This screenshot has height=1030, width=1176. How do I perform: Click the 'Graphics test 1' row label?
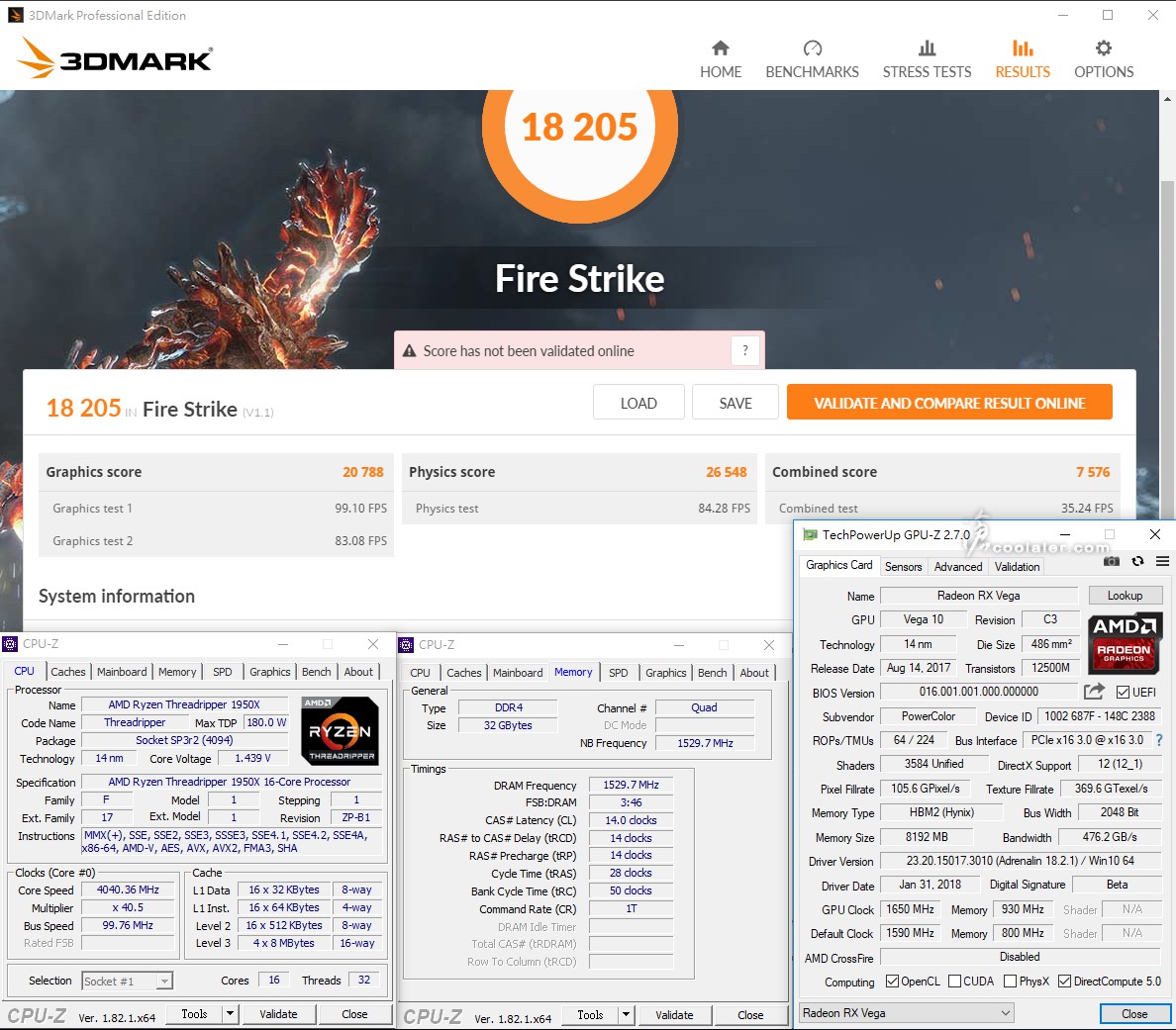click(x=92, y=509)
